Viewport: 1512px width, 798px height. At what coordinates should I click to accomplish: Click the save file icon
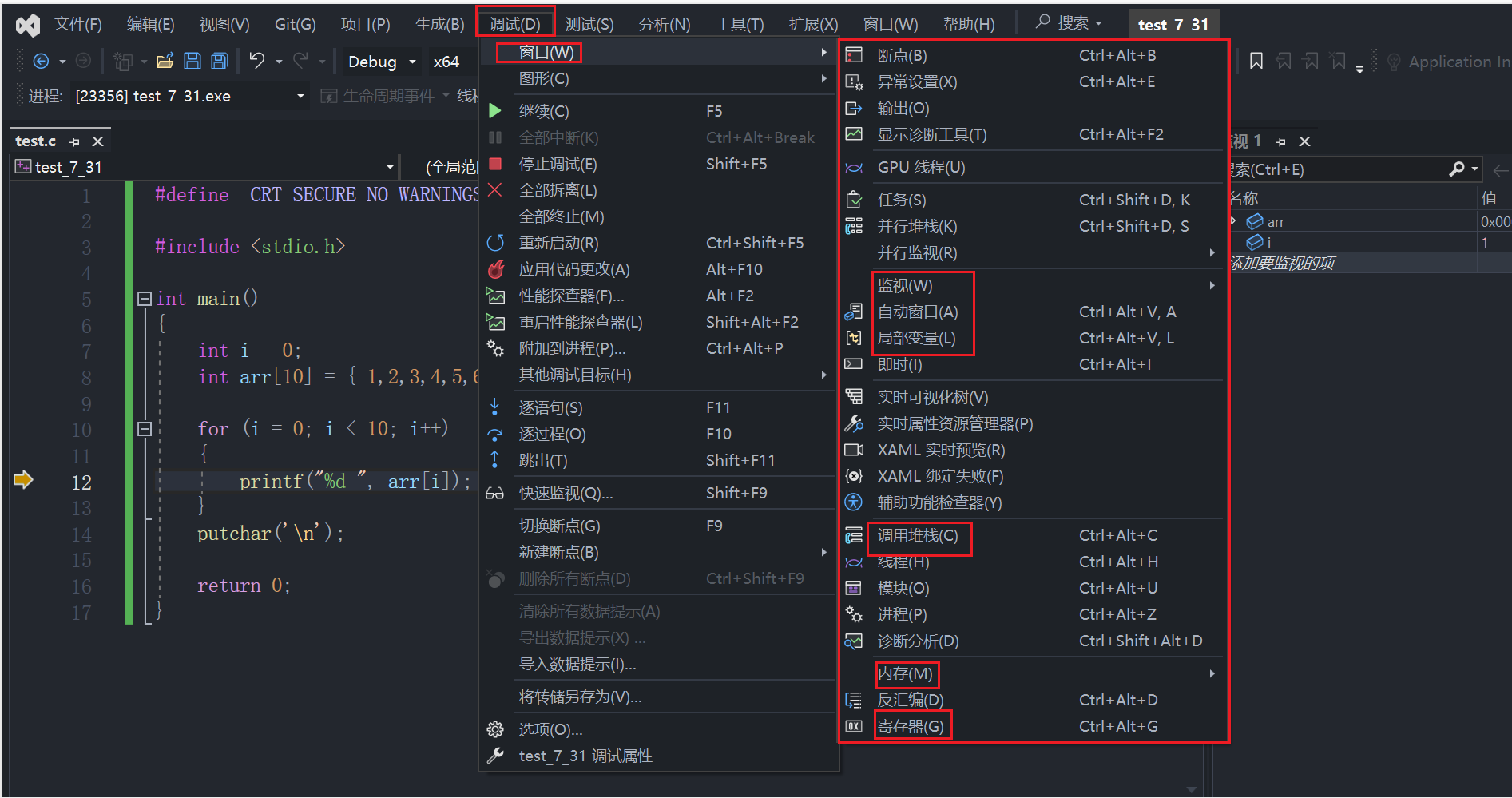point(192,61)
